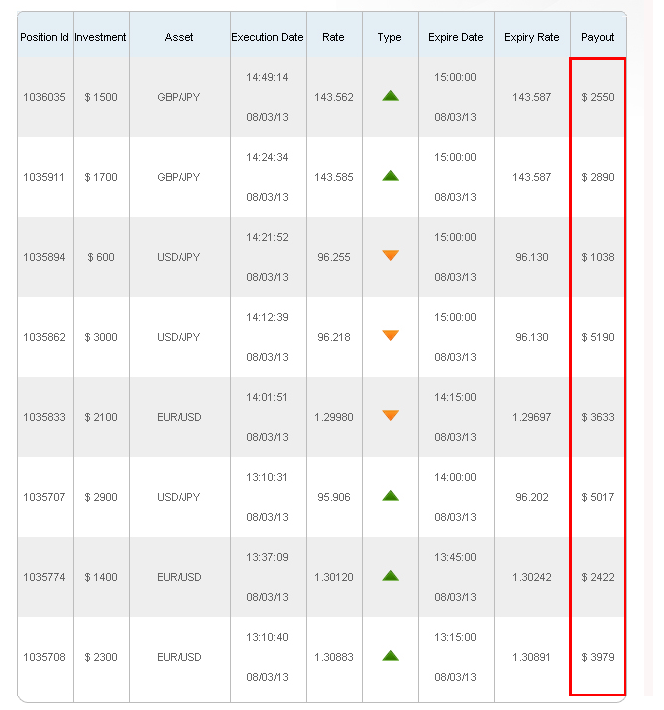Select the down arrow for position 1035833
The image size is (664, 710).
pos(390,416)
